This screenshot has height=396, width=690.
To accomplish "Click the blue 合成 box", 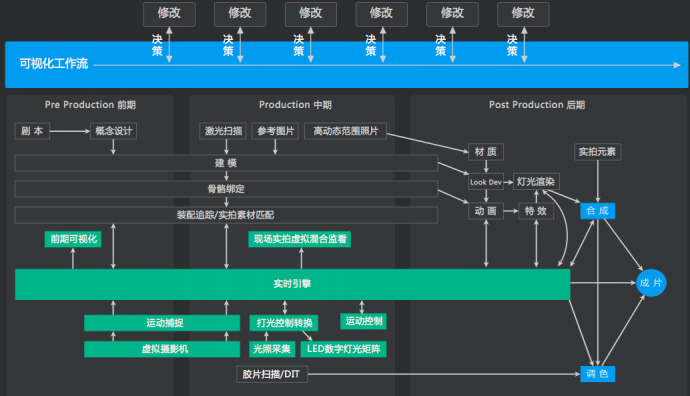I will pos(598,211).
